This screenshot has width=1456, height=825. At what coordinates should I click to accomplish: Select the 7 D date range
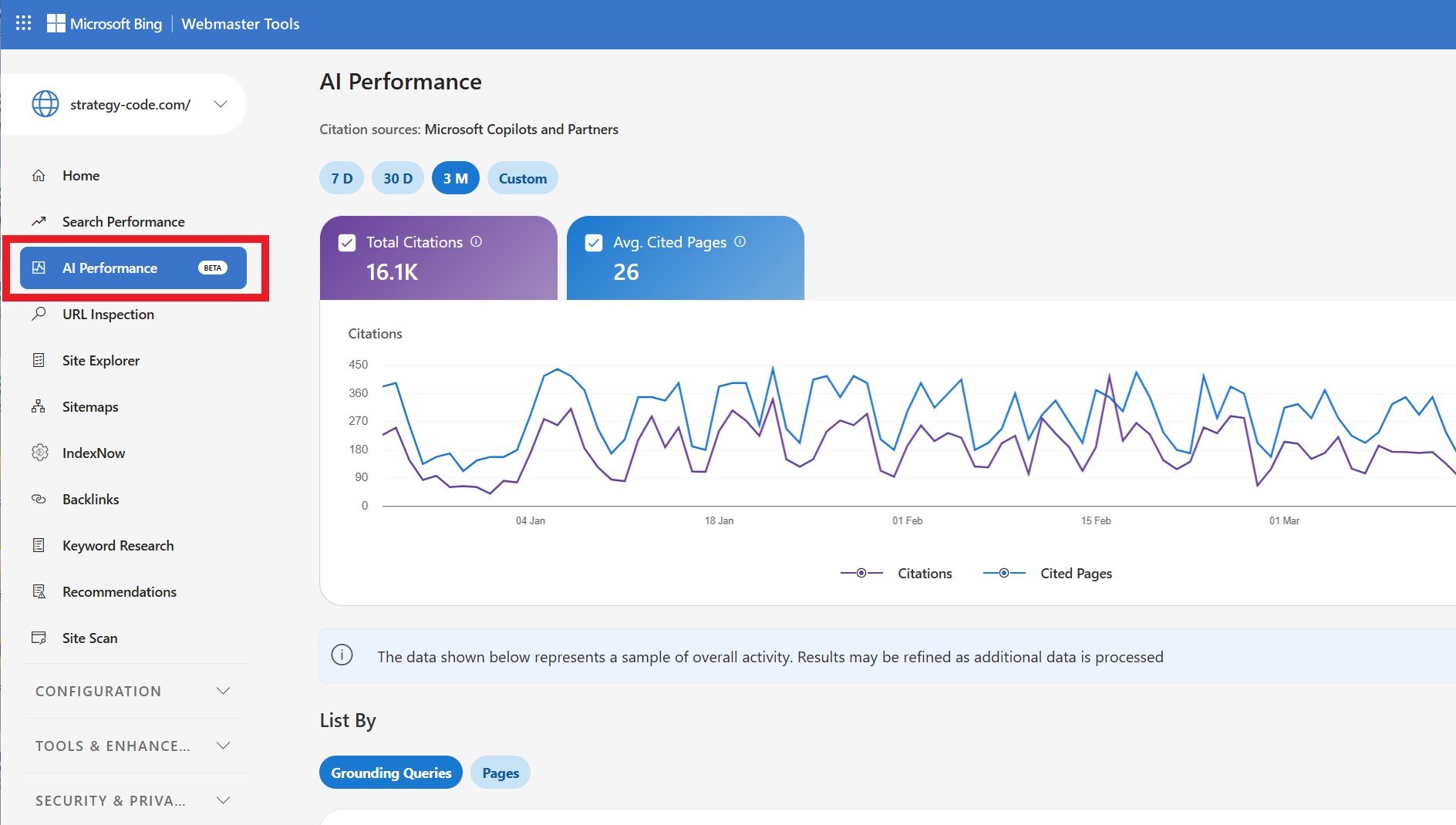342,178
